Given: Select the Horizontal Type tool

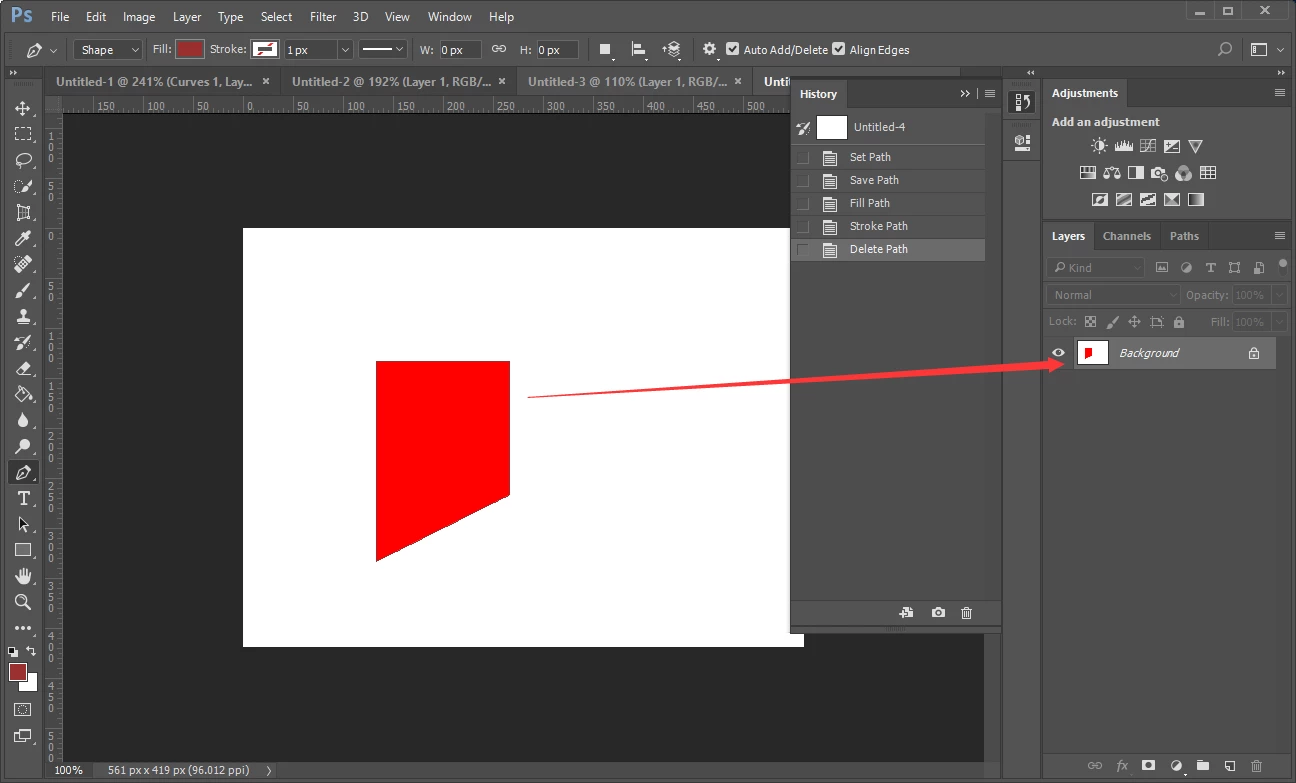Looking at the screenshot, I should [23, 498].
